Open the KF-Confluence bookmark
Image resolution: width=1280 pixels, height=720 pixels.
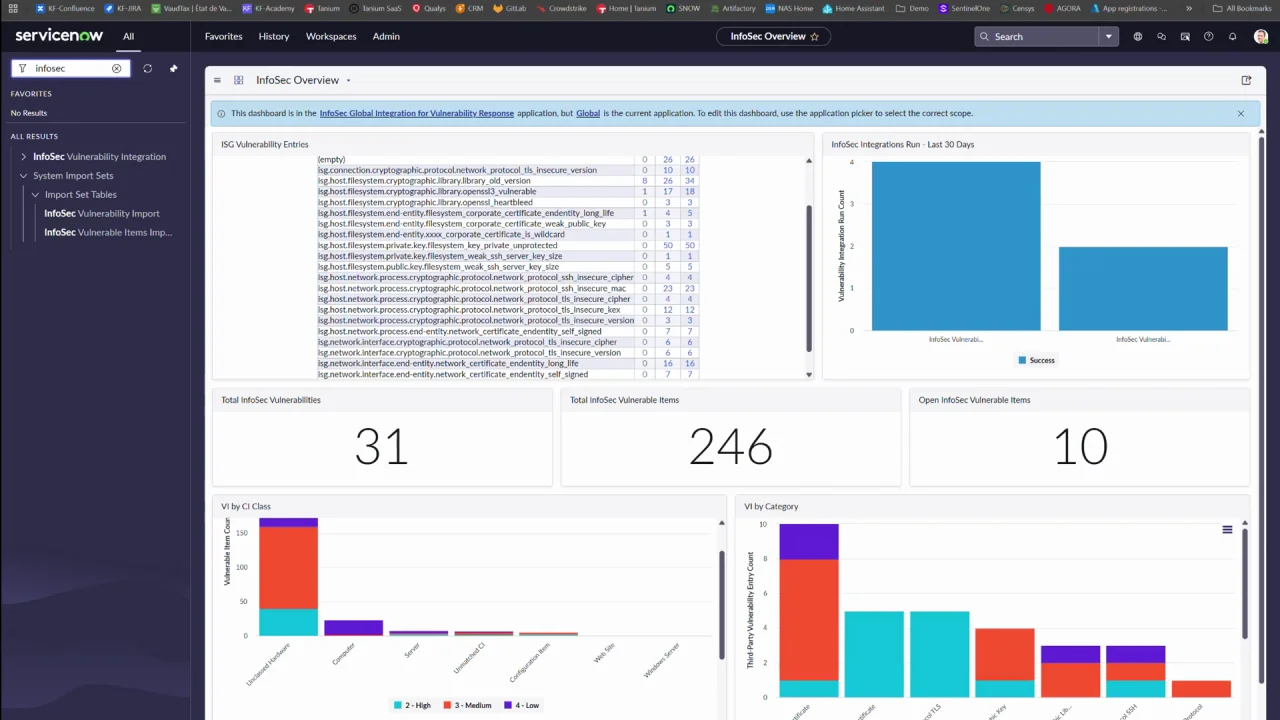point(64,8)
